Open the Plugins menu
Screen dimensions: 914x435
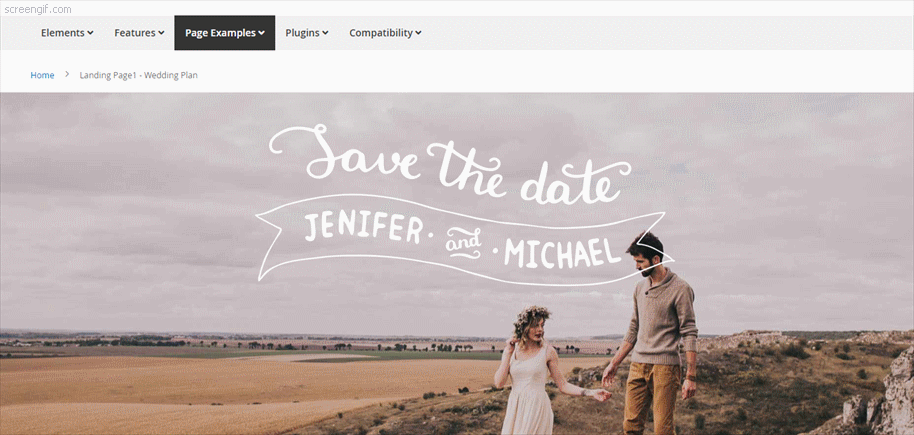click(x=307, y=33)
